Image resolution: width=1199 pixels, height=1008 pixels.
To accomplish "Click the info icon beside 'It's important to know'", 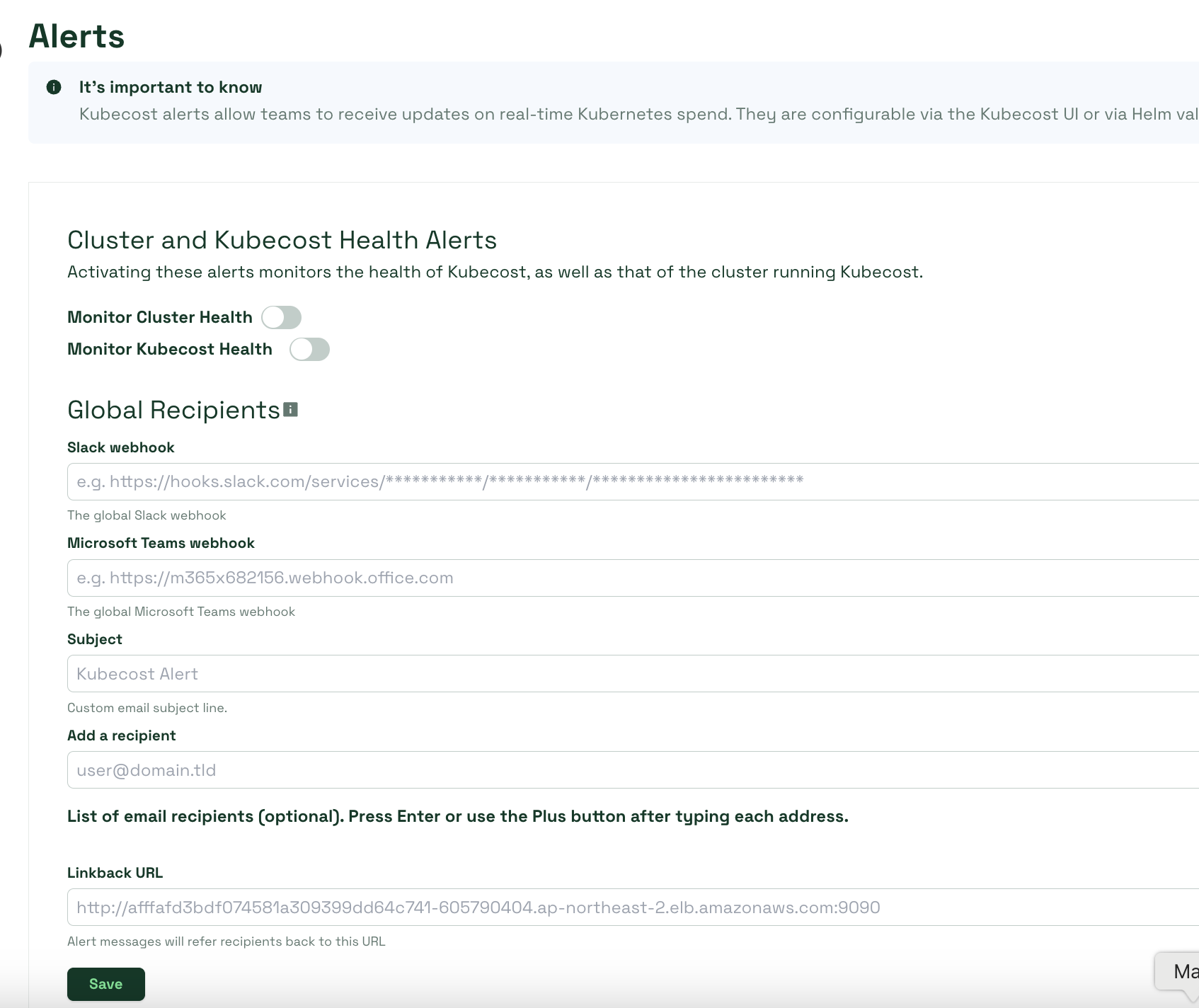I will pos(54,87).
